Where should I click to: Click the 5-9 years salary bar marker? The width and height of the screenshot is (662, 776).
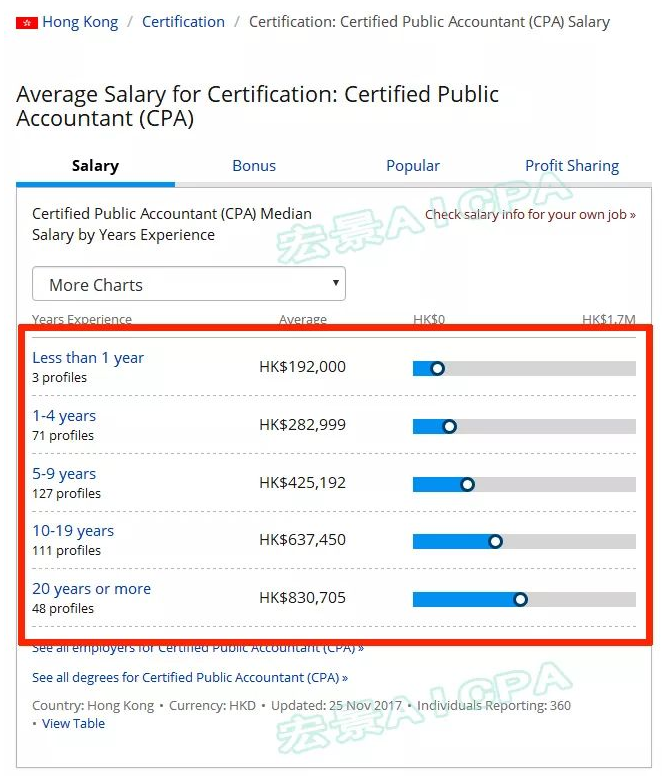(467, 484)
